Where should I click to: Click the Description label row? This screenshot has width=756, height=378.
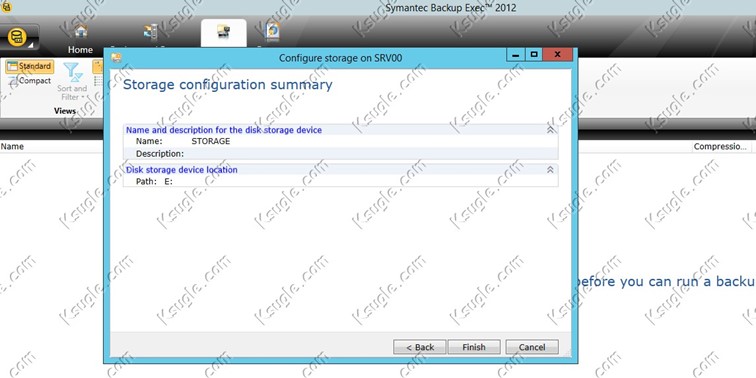coord(340,154)
